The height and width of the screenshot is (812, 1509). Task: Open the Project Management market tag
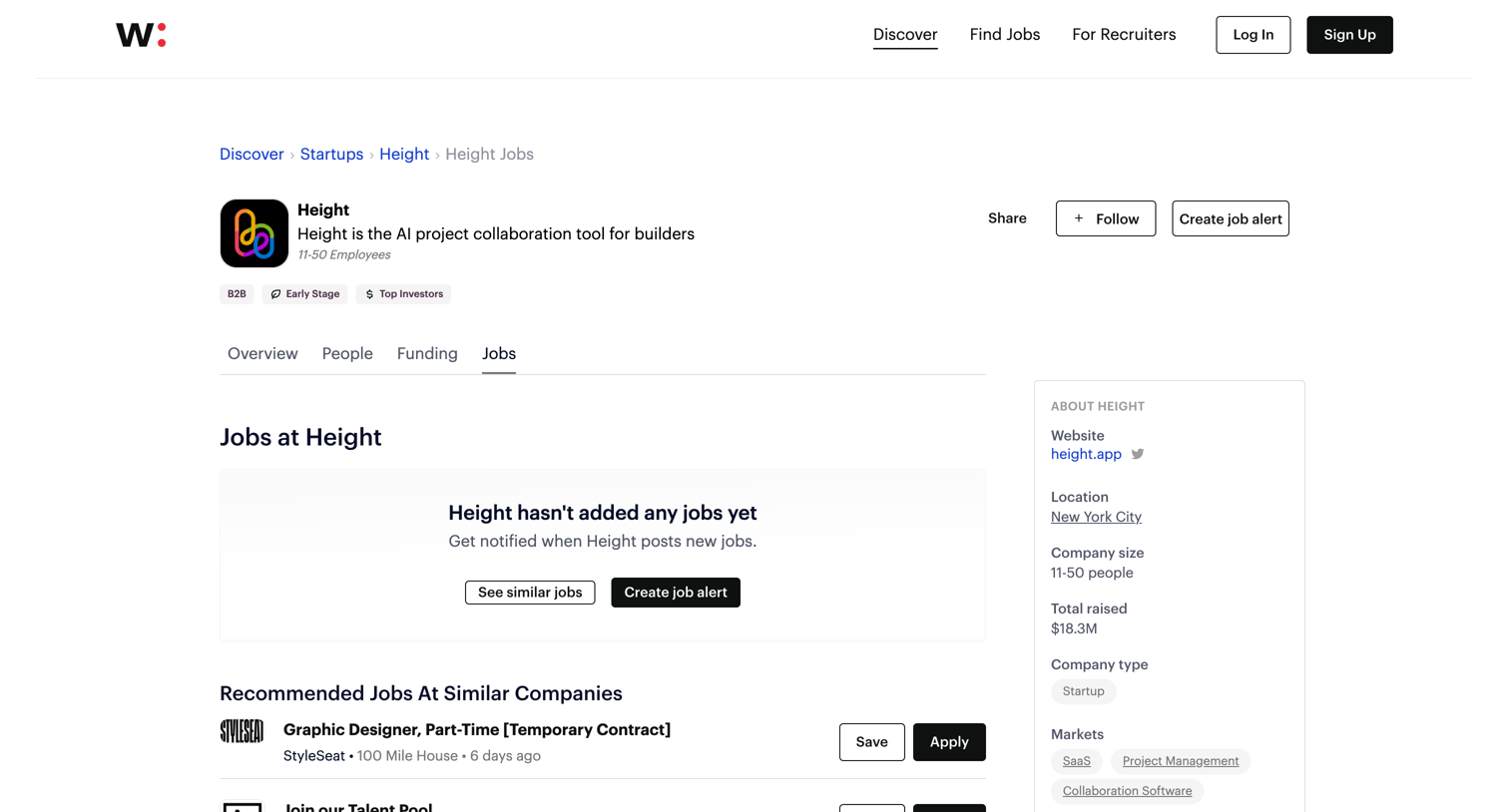(x=1181, y=761)
